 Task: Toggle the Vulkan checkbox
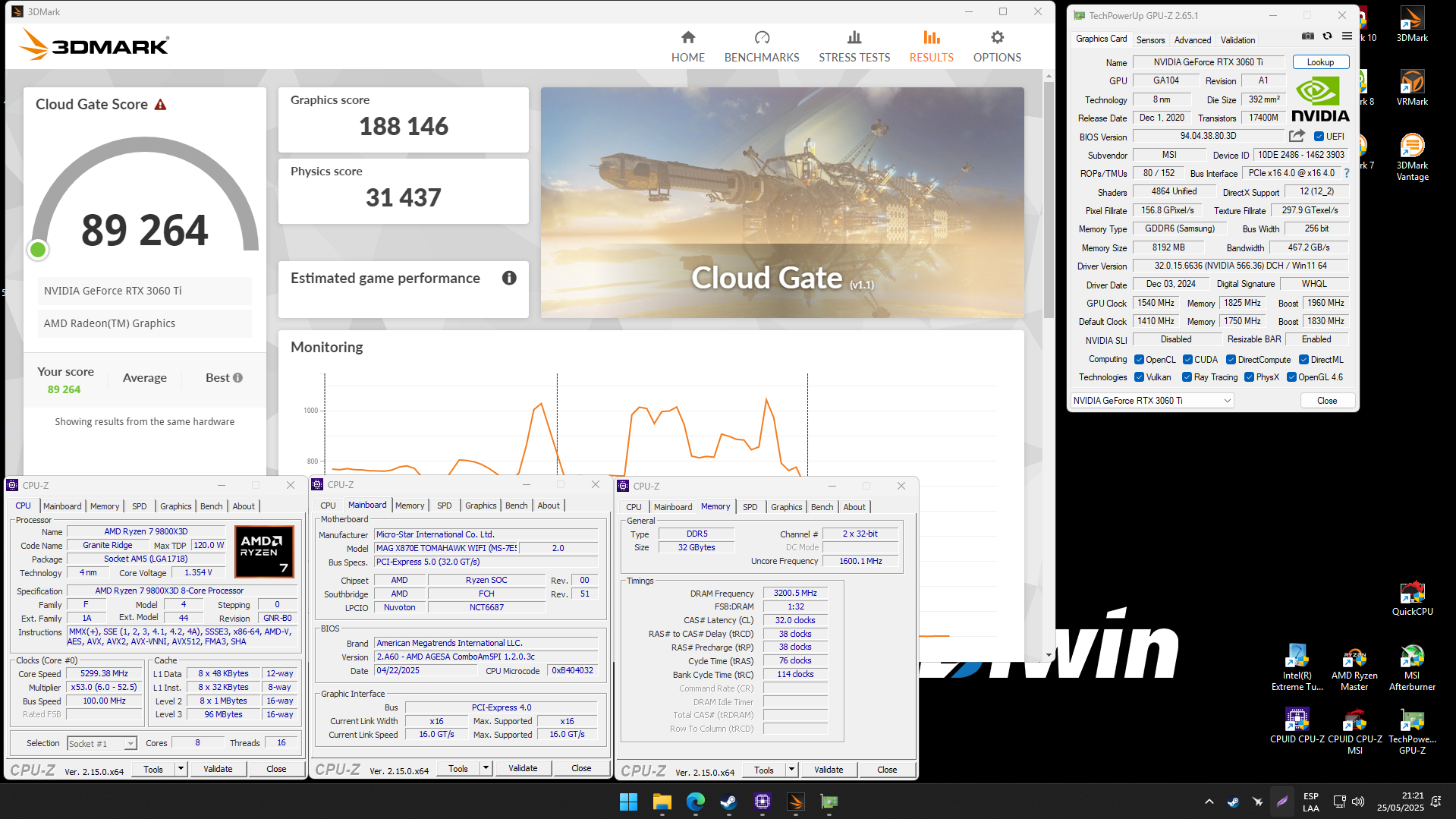[1139, 377]
